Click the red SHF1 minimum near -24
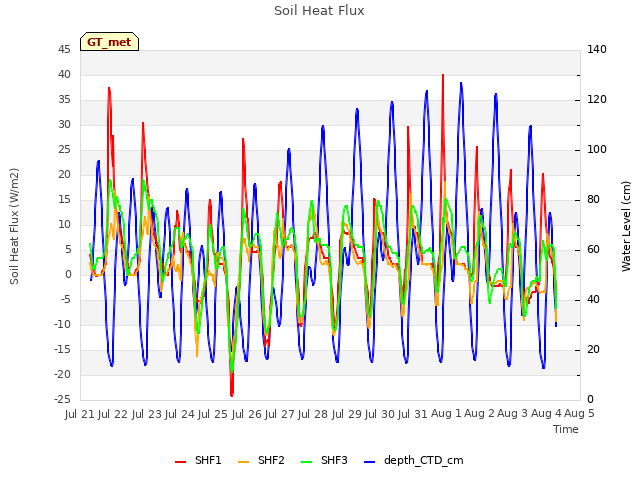The image size is (640, 480). tap(232, 395)
